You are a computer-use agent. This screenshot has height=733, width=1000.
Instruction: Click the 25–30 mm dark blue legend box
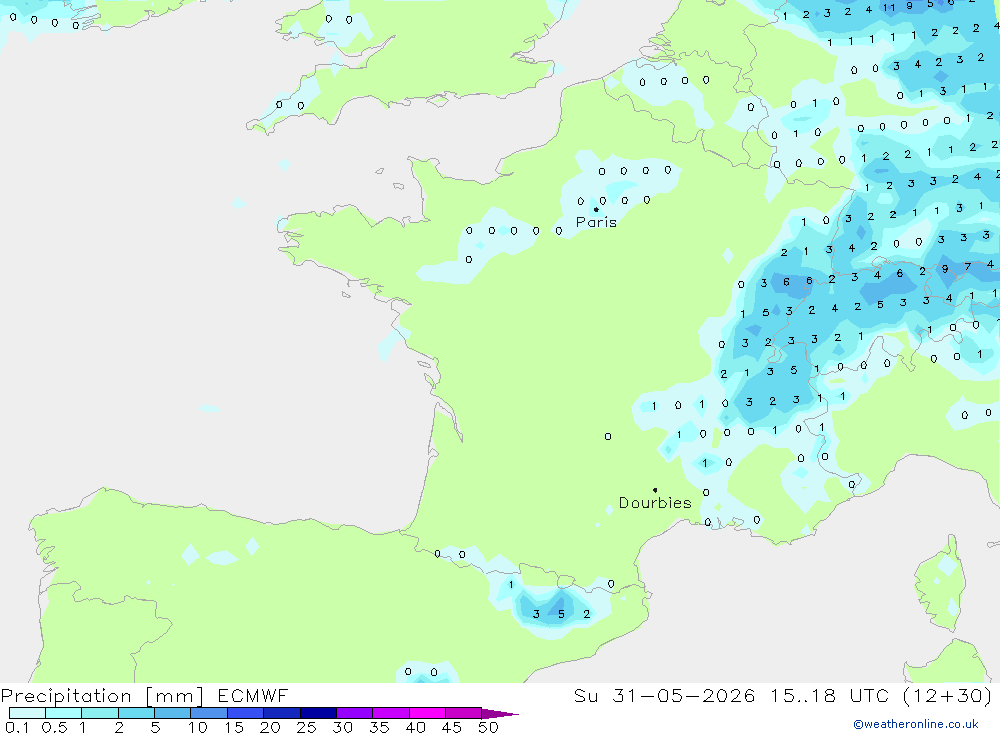(x=318, y=713)
